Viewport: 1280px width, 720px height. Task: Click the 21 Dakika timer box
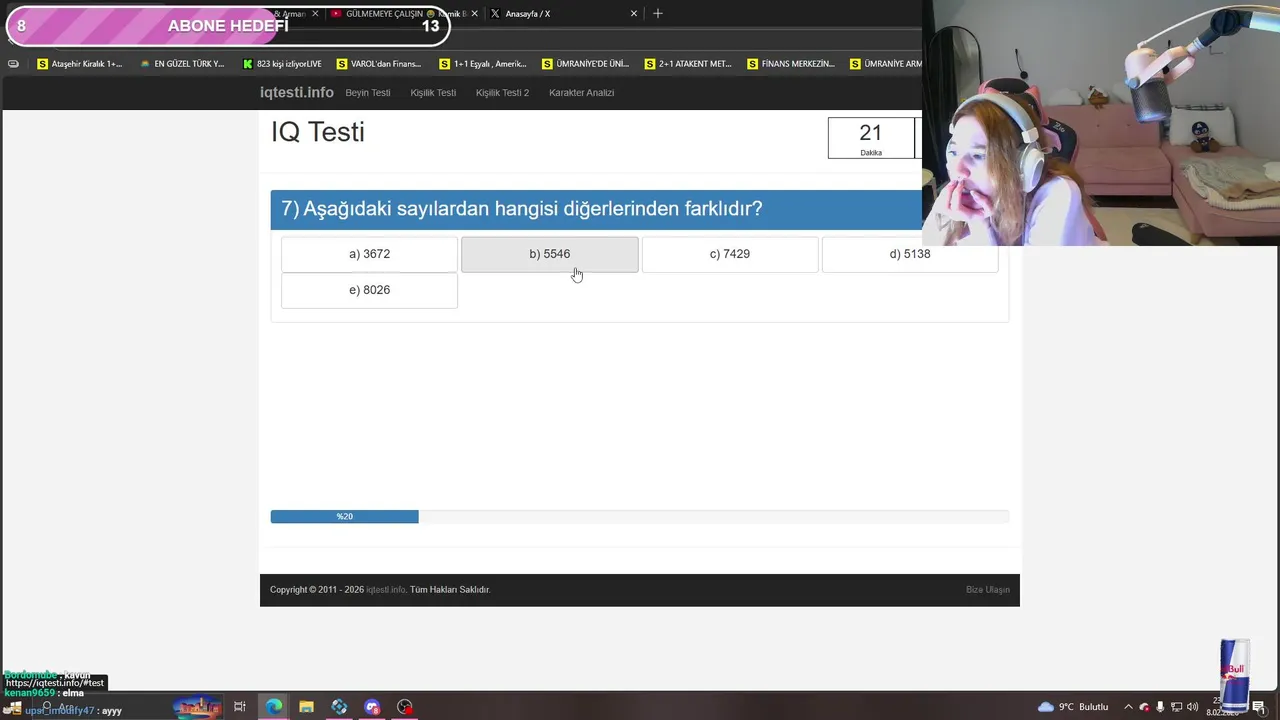[x=871, y=138]
